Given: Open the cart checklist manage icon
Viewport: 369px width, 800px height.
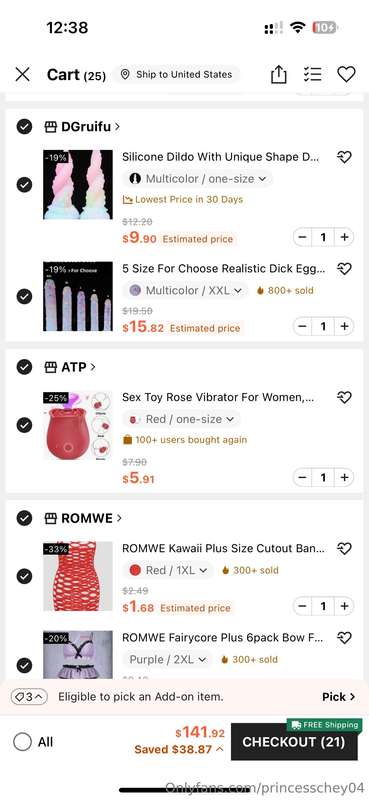Looking at the screenshot, I should coord(312,74).
